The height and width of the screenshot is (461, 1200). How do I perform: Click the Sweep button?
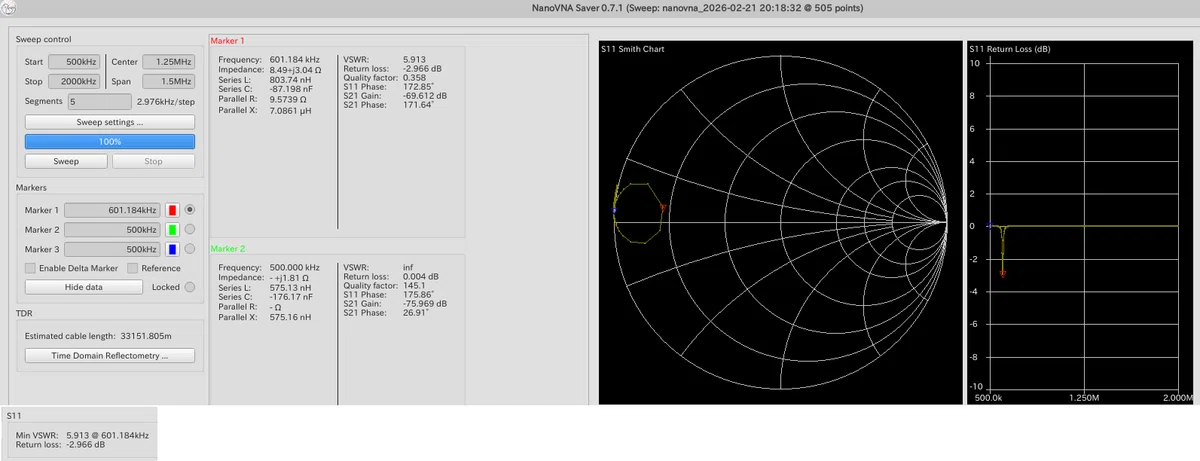tap(66, 161)
